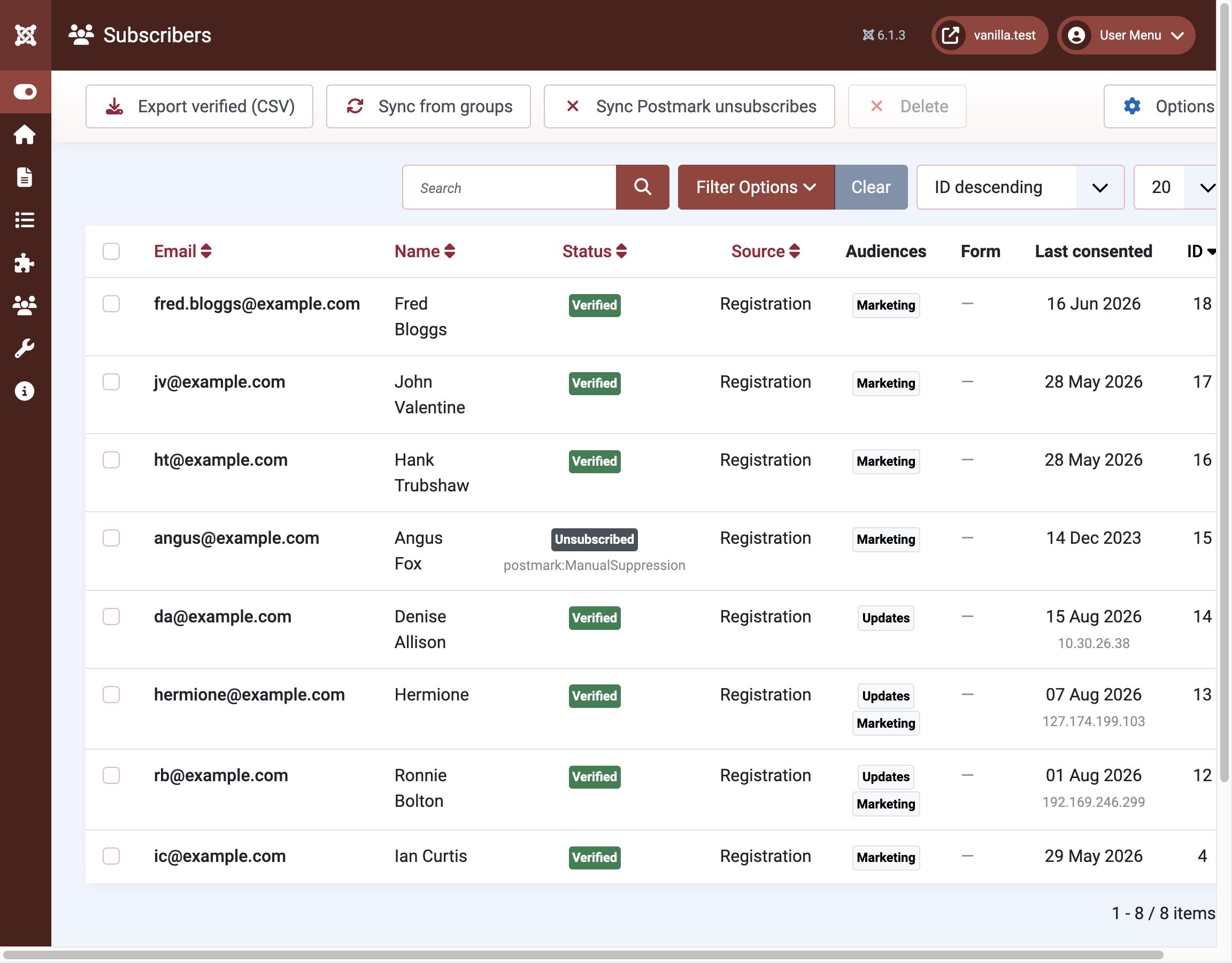Click IP address 127.174.199.103
The height and width of the screenshot is (963, 1232).
coord(1093,721)
